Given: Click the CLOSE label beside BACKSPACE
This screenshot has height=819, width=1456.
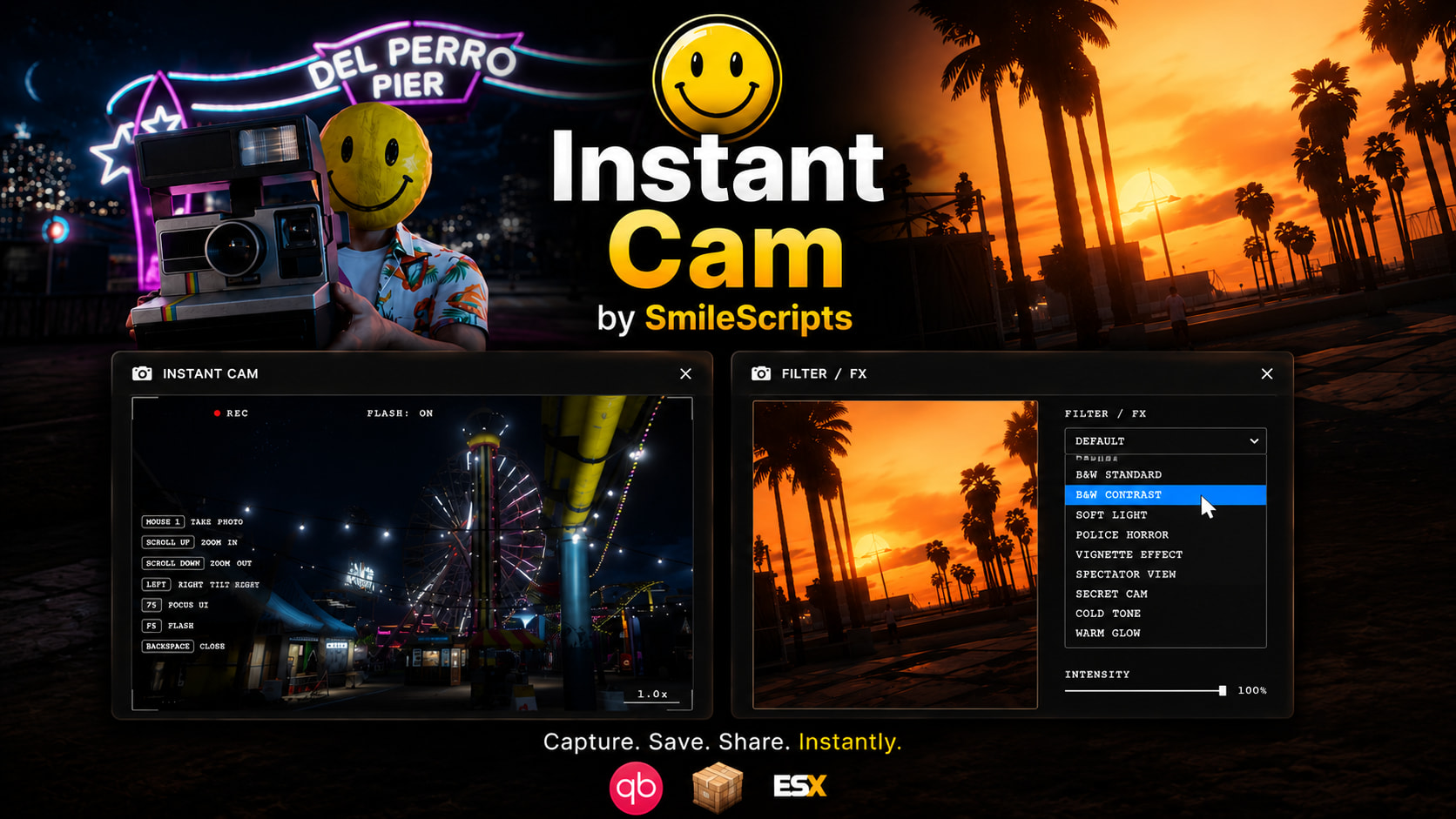Looking at the screenshot, I should point(212,647).
